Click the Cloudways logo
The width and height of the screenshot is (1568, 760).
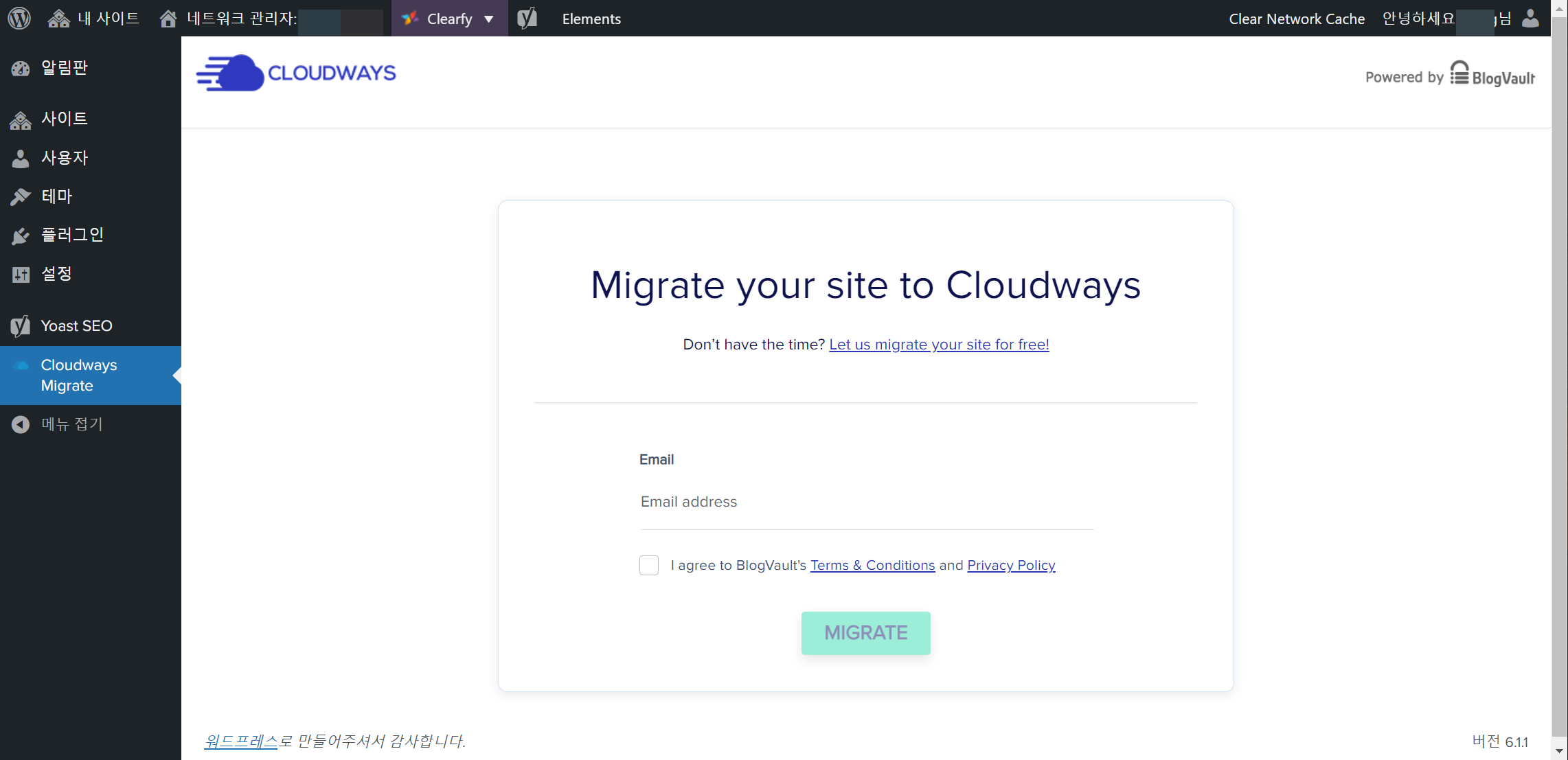pyautogui.click(x=296, y=73)
